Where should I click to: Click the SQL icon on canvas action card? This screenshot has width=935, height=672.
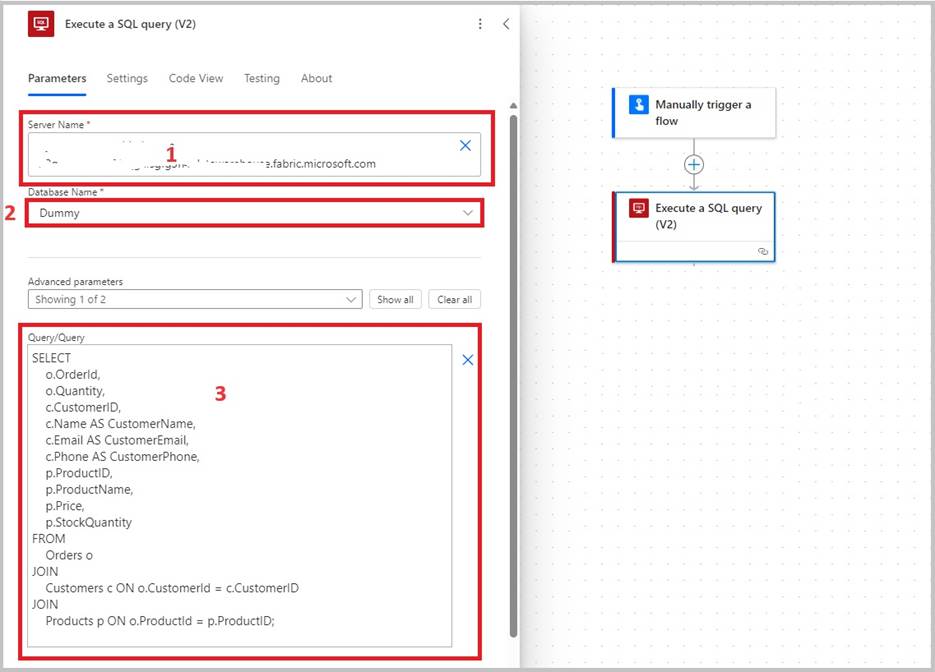click(639, 208)
